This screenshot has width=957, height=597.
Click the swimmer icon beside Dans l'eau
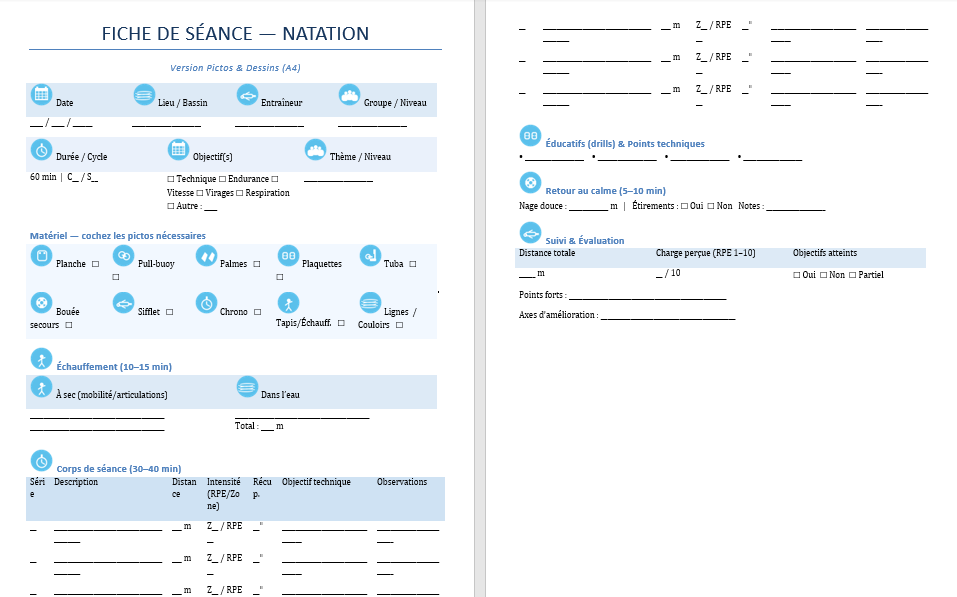tap(247, 387)
